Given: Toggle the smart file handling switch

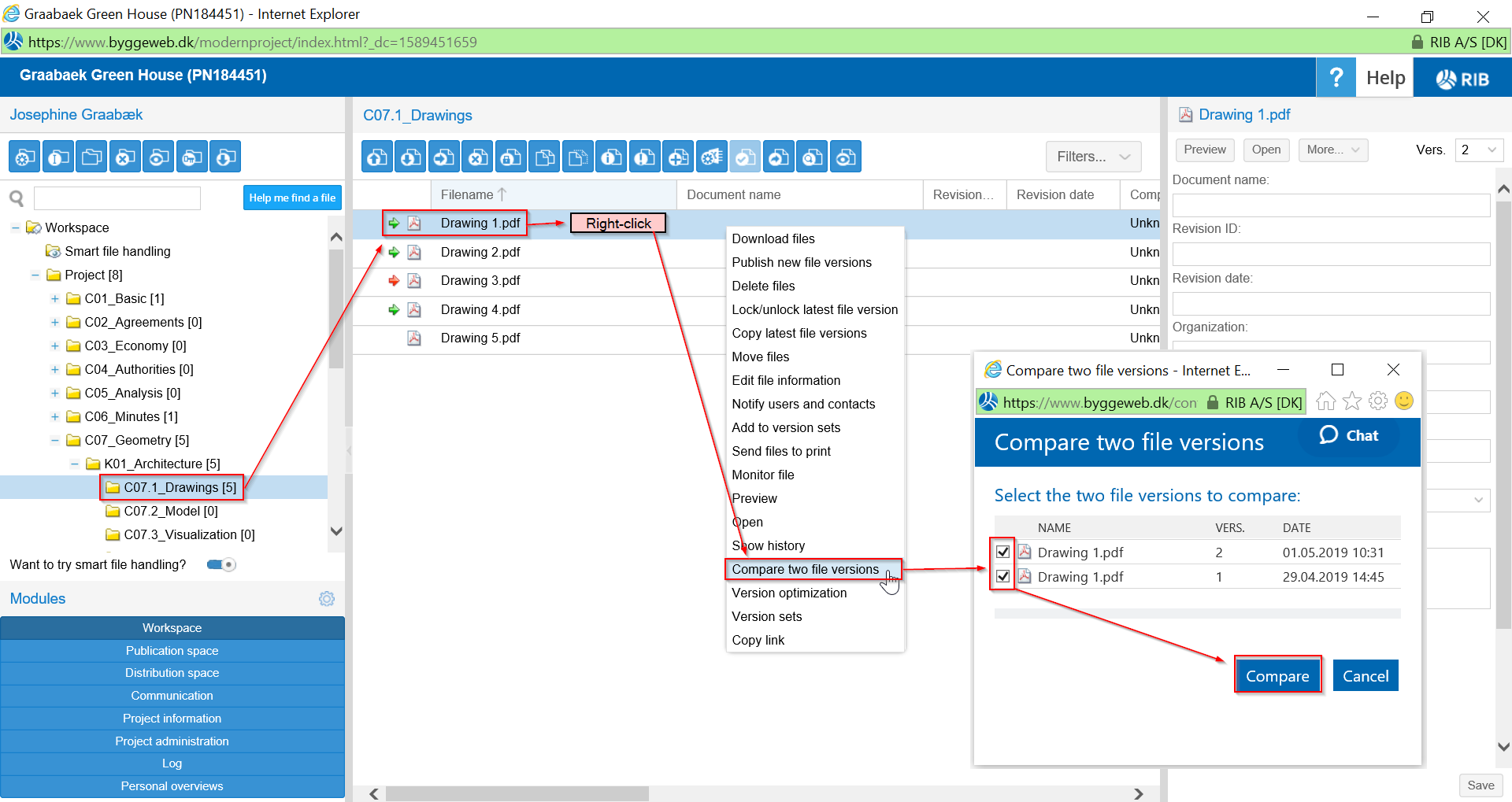Looking at the screenshot, I should [221, 564].
